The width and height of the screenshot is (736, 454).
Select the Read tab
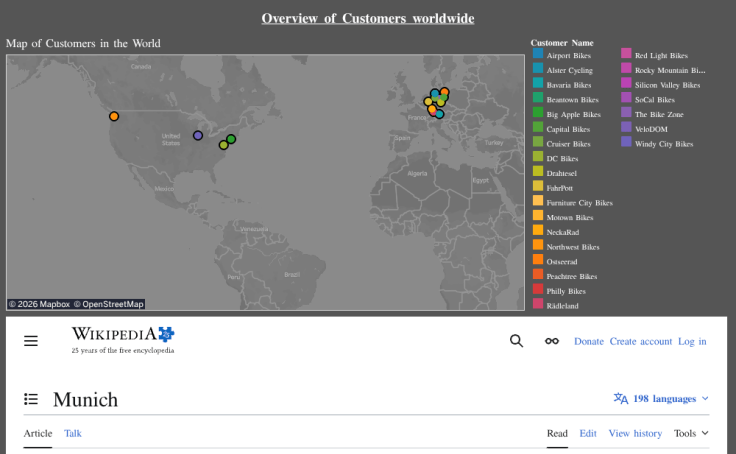(557, 433)
